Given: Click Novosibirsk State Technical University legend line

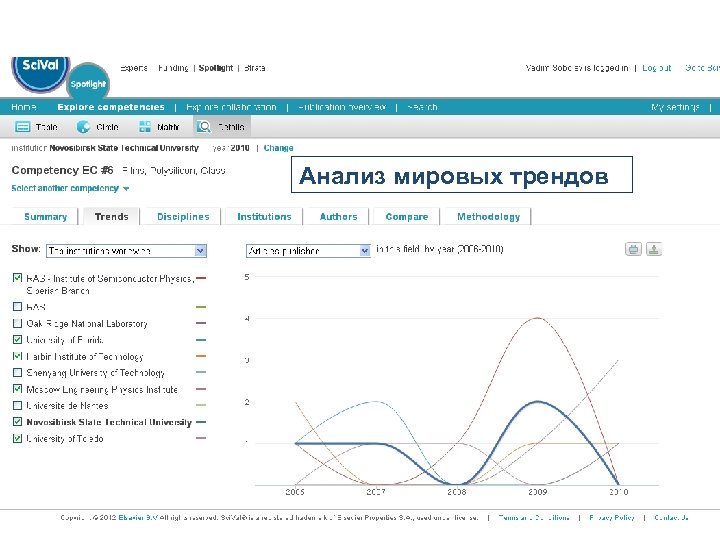Looking at the screenshot, I should point(201,422).
